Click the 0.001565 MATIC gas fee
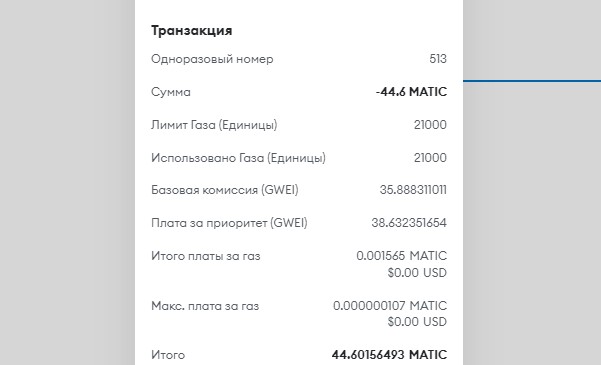 coord(402,256)
